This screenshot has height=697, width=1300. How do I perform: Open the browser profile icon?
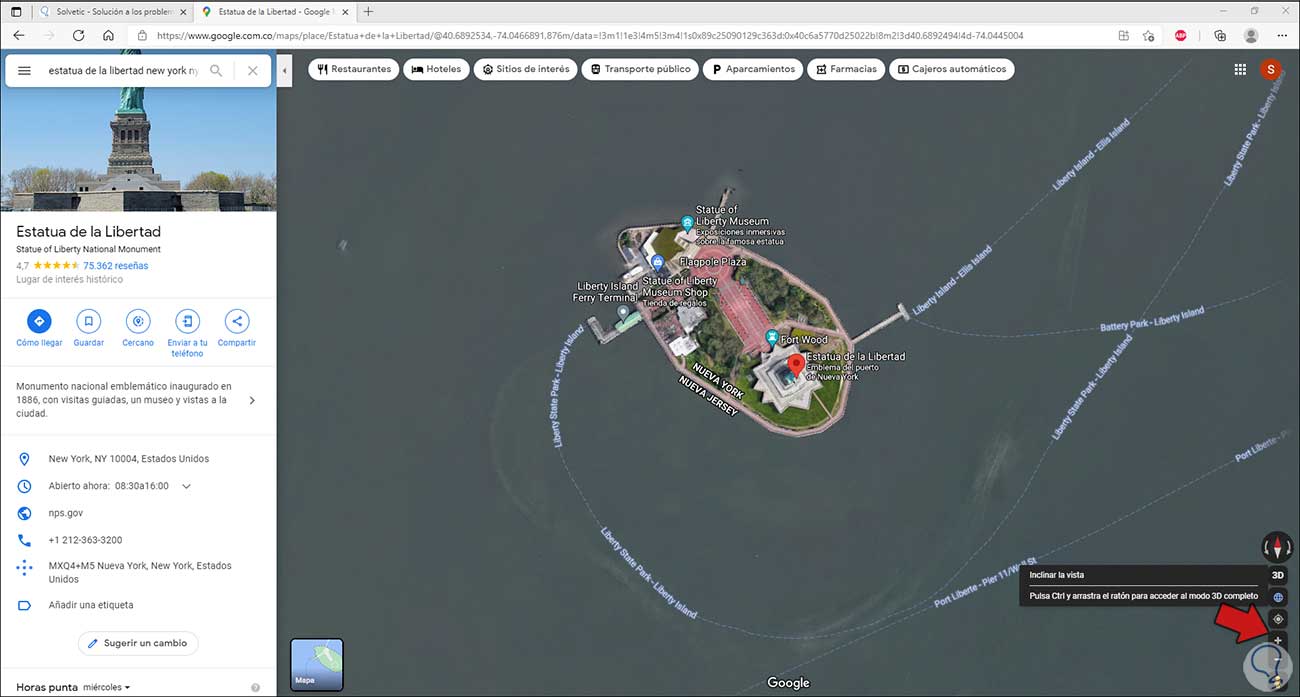pyautogui.click(x=1251, y=35)
